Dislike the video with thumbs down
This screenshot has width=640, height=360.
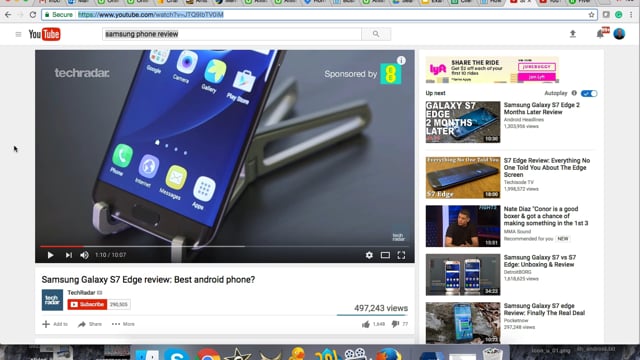395,324
